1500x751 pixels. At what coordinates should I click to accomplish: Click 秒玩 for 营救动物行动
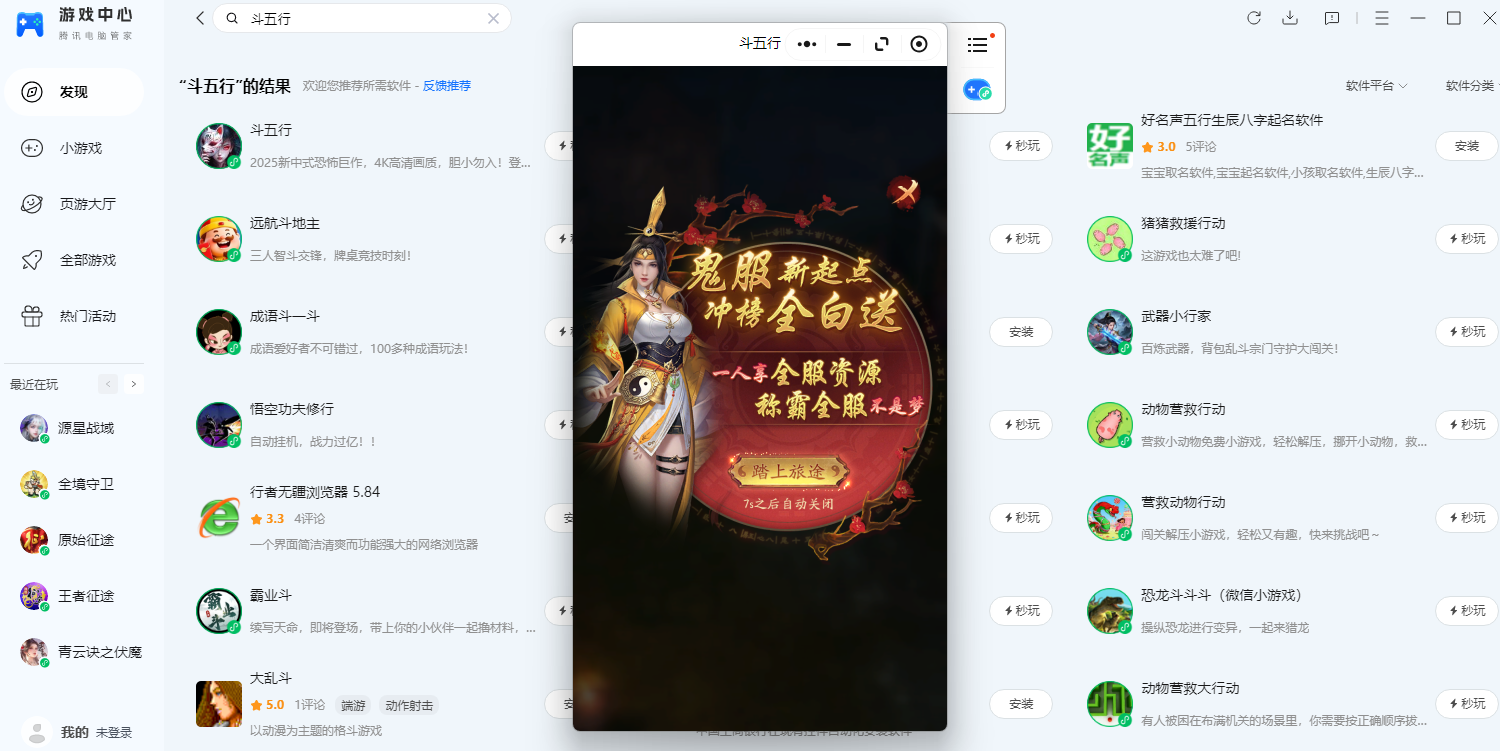coord(1467,518)
